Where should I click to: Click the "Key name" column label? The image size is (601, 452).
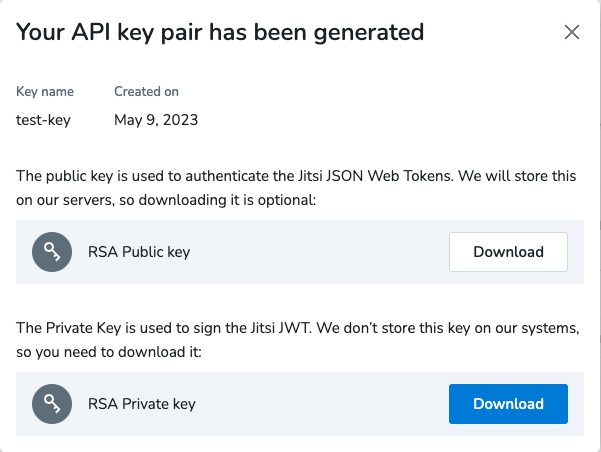(x=45, y=91)
